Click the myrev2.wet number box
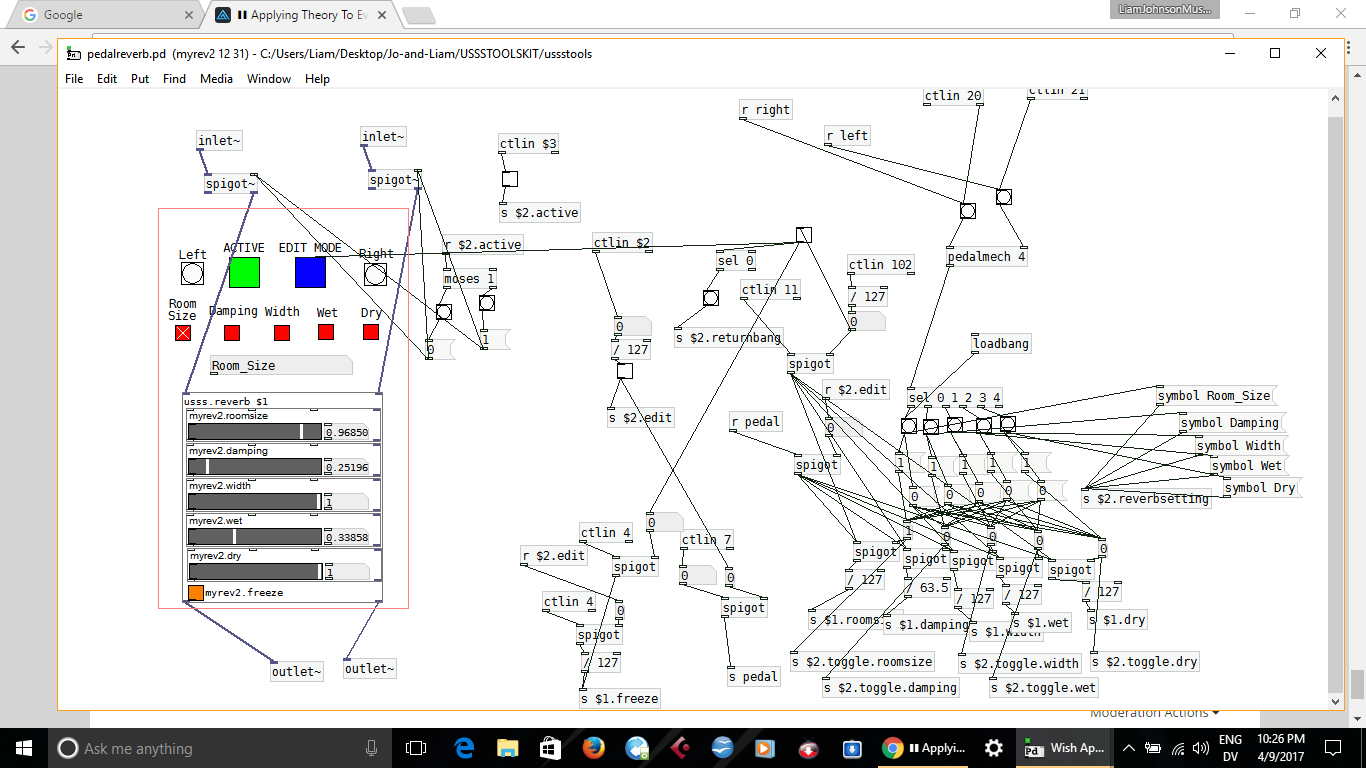Image resolution: width=1366 pixels, height=768 pixels. pyautogui.click(x=346, y=537)
